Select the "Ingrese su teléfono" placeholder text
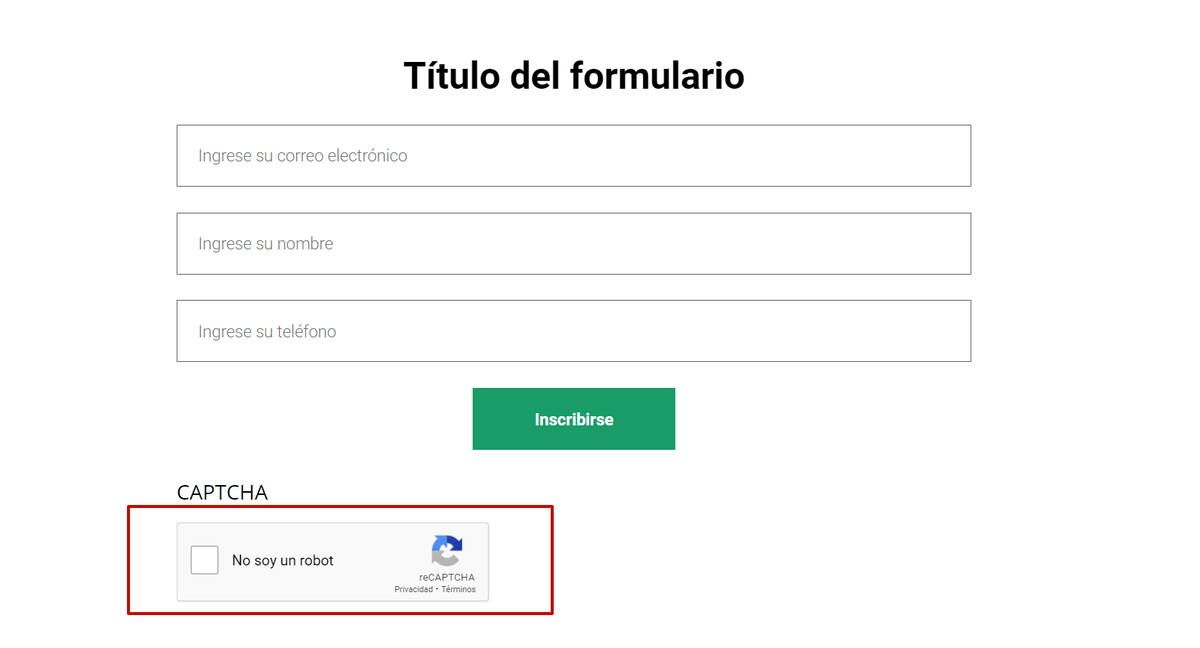This screenshot has height=648, width=1200. 267,332
